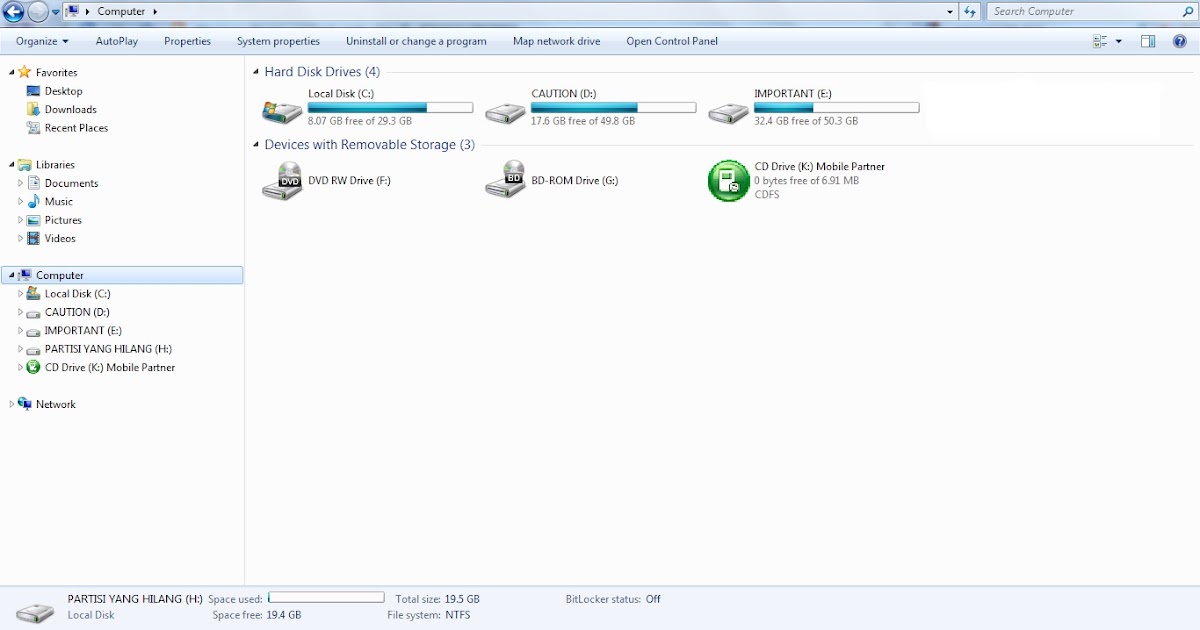Click '8.07 GB free of 29.3 GB' text
This screenshot has height=630, width=1200.
[360, 121]
